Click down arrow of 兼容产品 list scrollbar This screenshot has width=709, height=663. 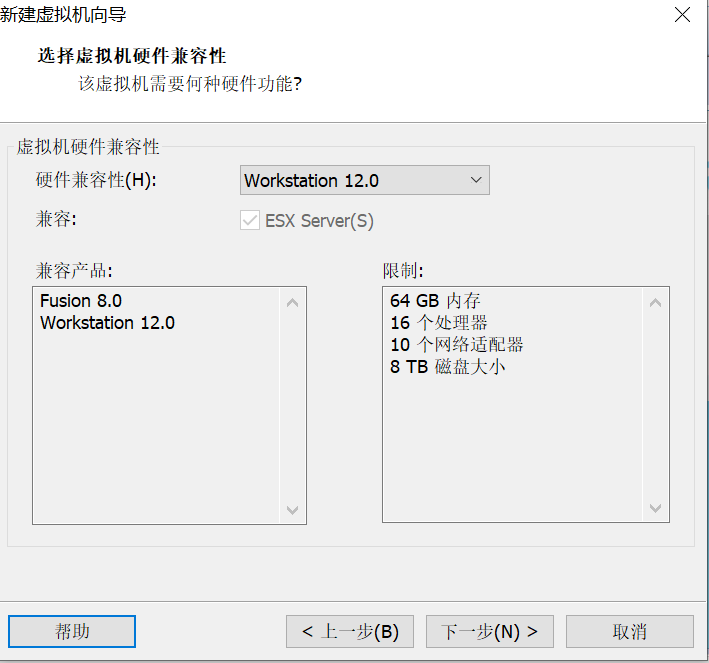[293, 510]
